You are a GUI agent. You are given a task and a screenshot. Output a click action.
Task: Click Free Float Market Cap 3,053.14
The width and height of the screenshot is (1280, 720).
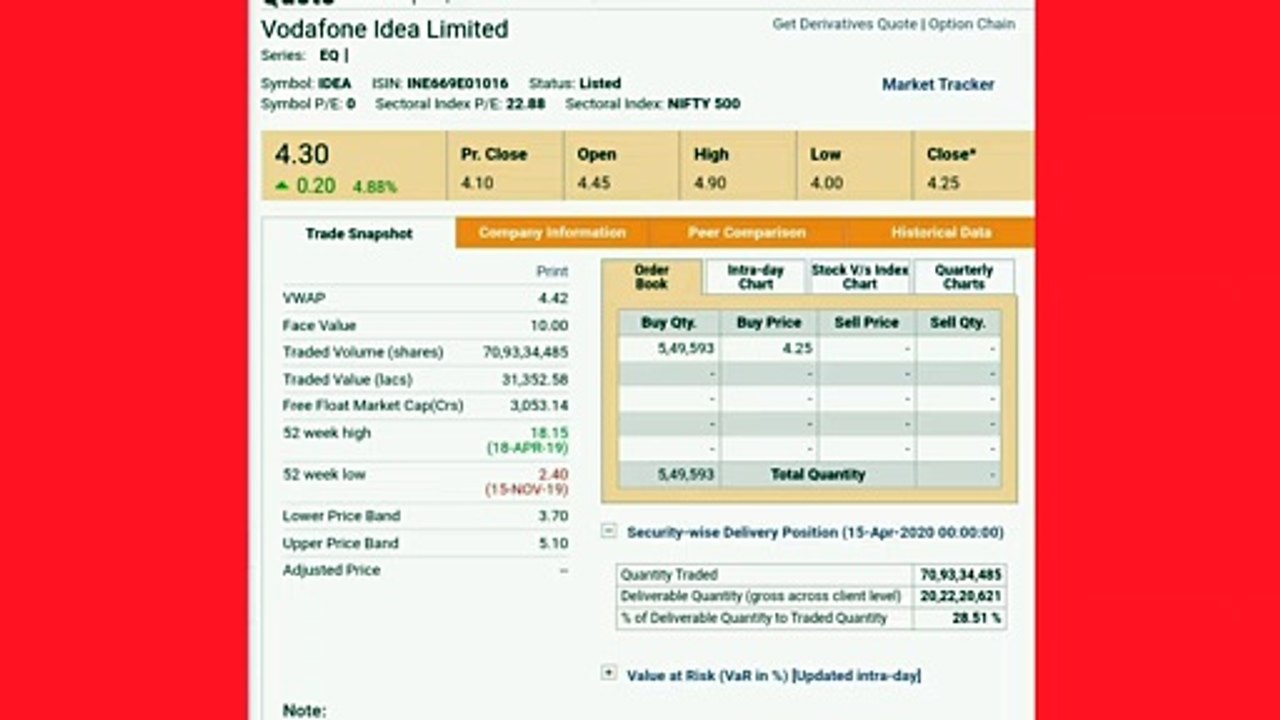click(x=539, y=406)
